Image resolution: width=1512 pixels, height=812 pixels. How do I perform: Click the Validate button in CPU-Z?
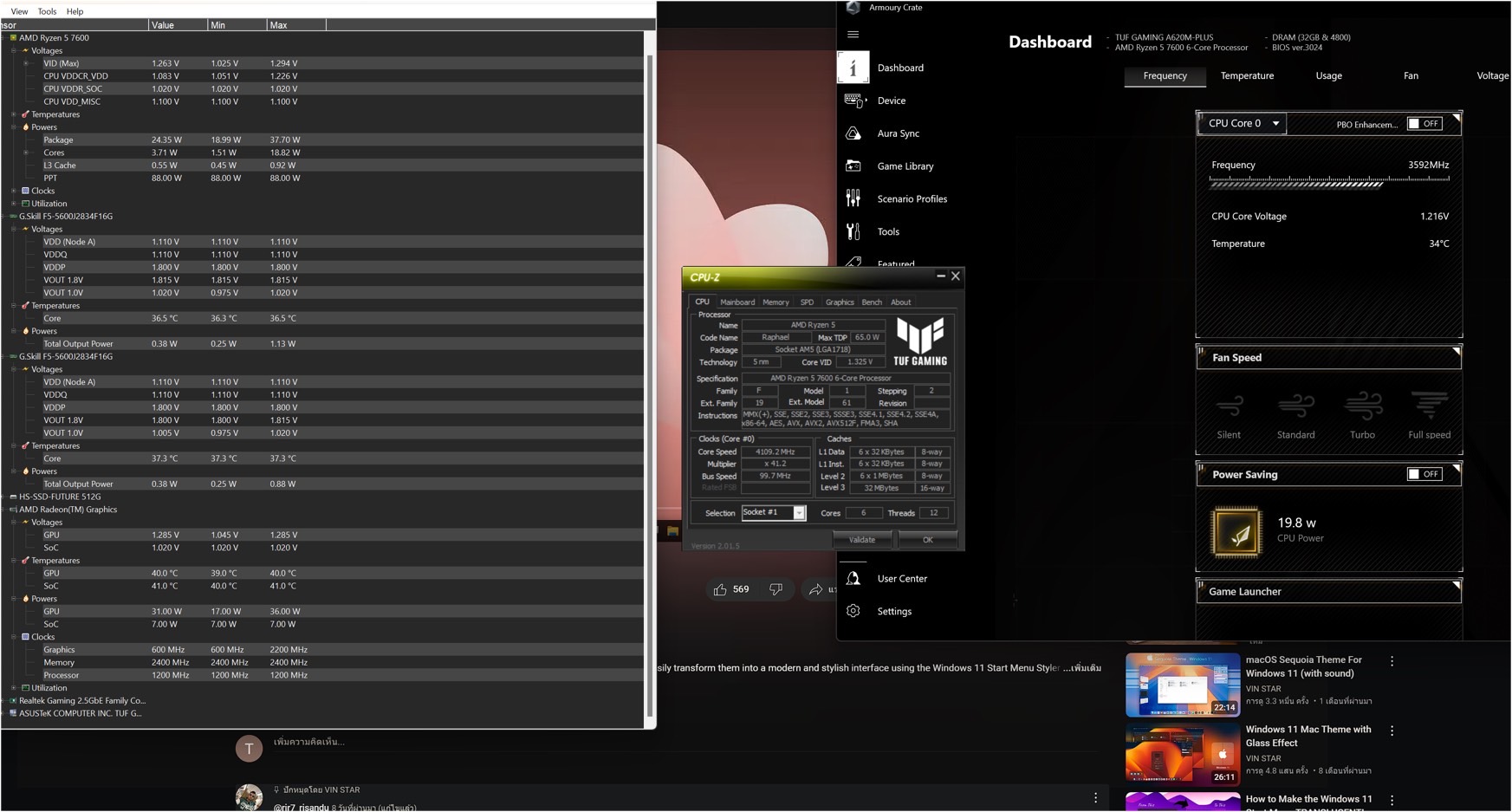tap(862, 540)
